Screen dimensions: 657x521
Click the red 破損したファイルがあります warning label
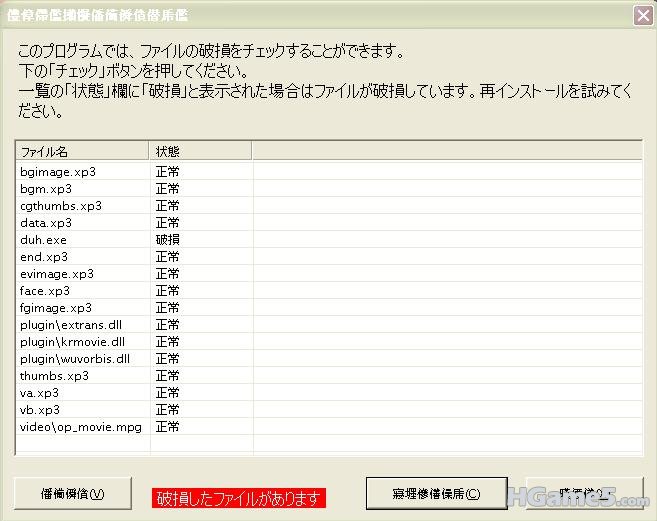tap(239, 498)
